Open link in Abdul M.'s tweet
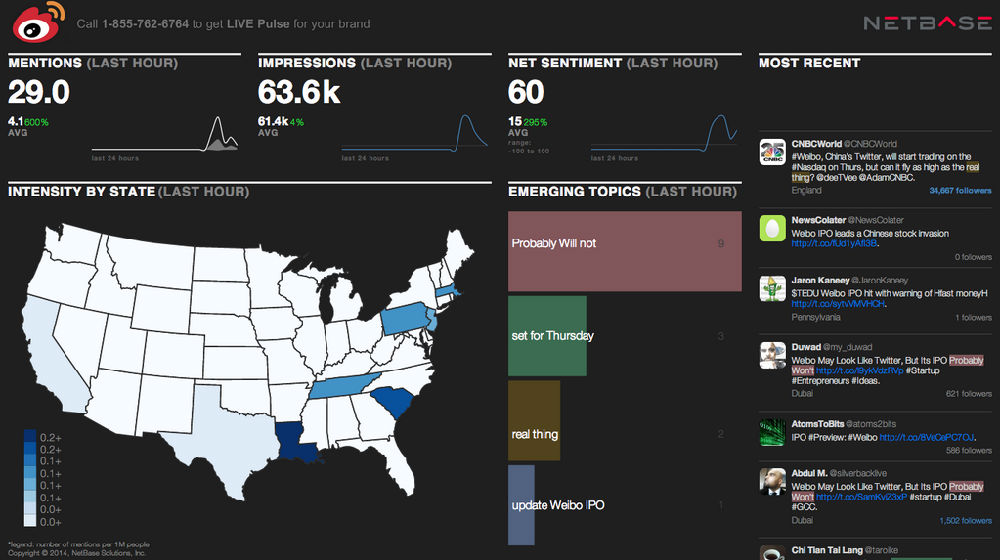Screen dimensions: 1000x560 click(x=861, y=497)
